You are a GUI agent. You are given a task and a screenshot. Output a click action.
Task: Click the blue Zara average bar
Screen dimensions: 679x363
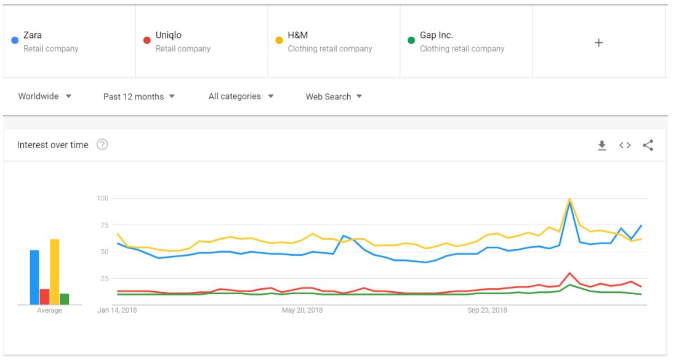click(35, 277)
